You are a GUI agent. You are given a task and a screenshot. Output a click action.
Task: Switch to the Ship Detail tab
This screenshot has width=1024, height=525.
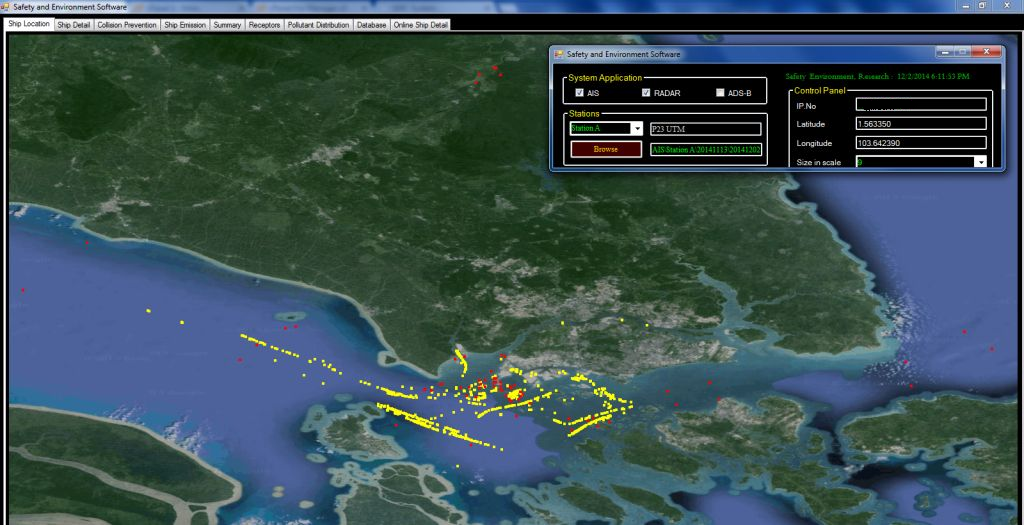pos(73,24)
